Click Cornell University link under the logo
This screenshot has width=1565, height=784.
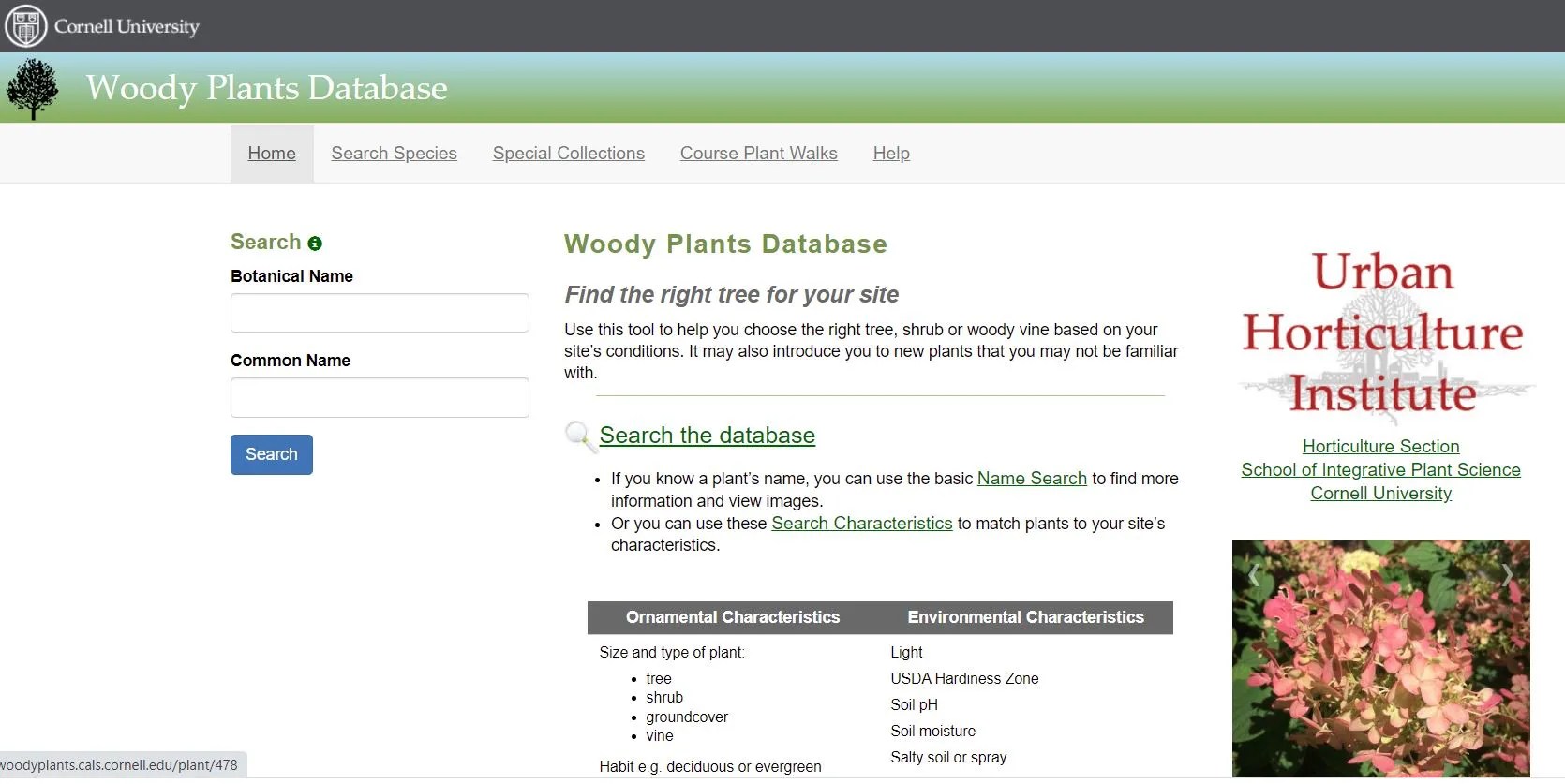point(1380,494)
